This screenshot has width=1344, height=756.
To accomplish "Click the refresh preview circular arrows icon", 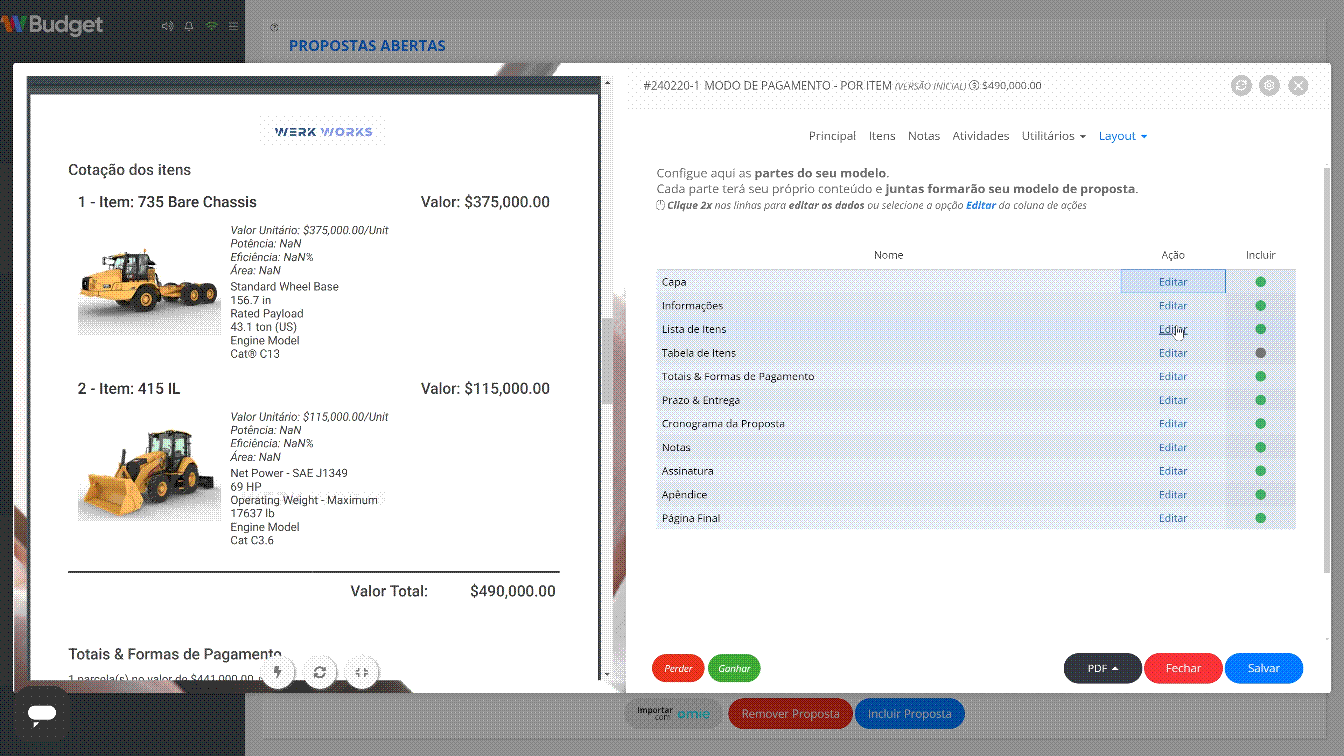I will [320, 673].
